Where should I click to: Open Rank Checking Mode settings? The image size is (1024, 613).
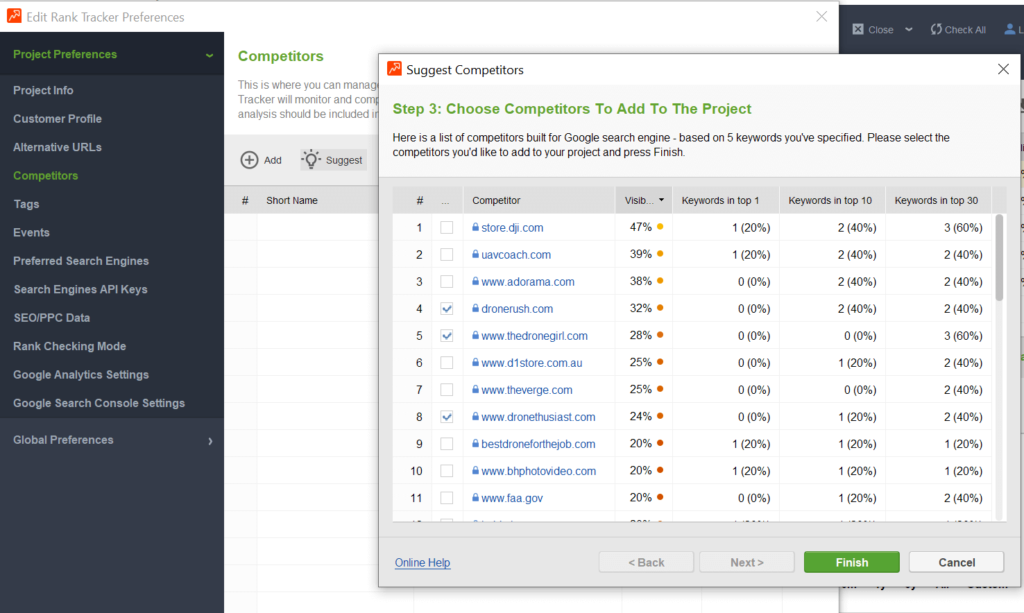[70, 346]
